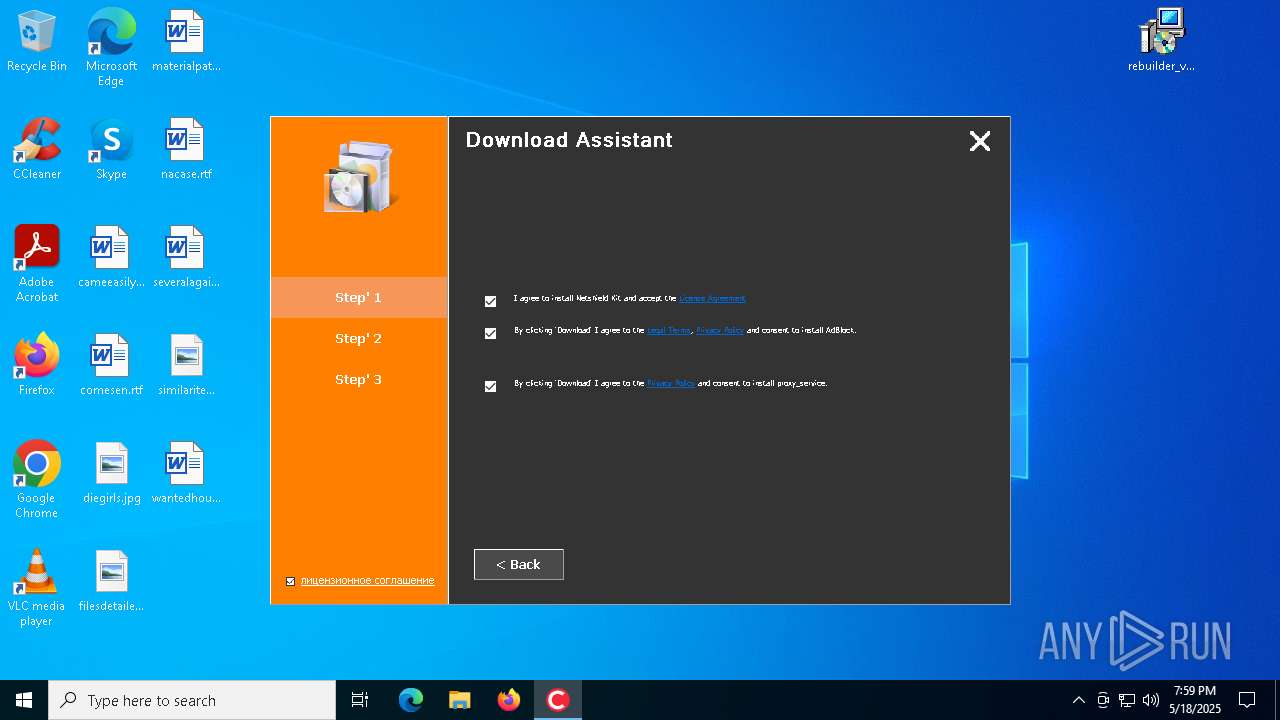Viewport: 1280px width, 720px height.
Task: Select Step' 3 in the sidebar
Action: [359, 379]
